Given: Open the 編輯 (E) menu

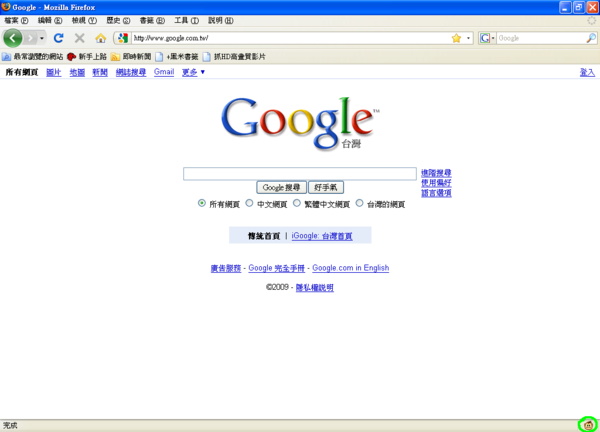Looking at the screenshot, I should [x=50, y=20].
